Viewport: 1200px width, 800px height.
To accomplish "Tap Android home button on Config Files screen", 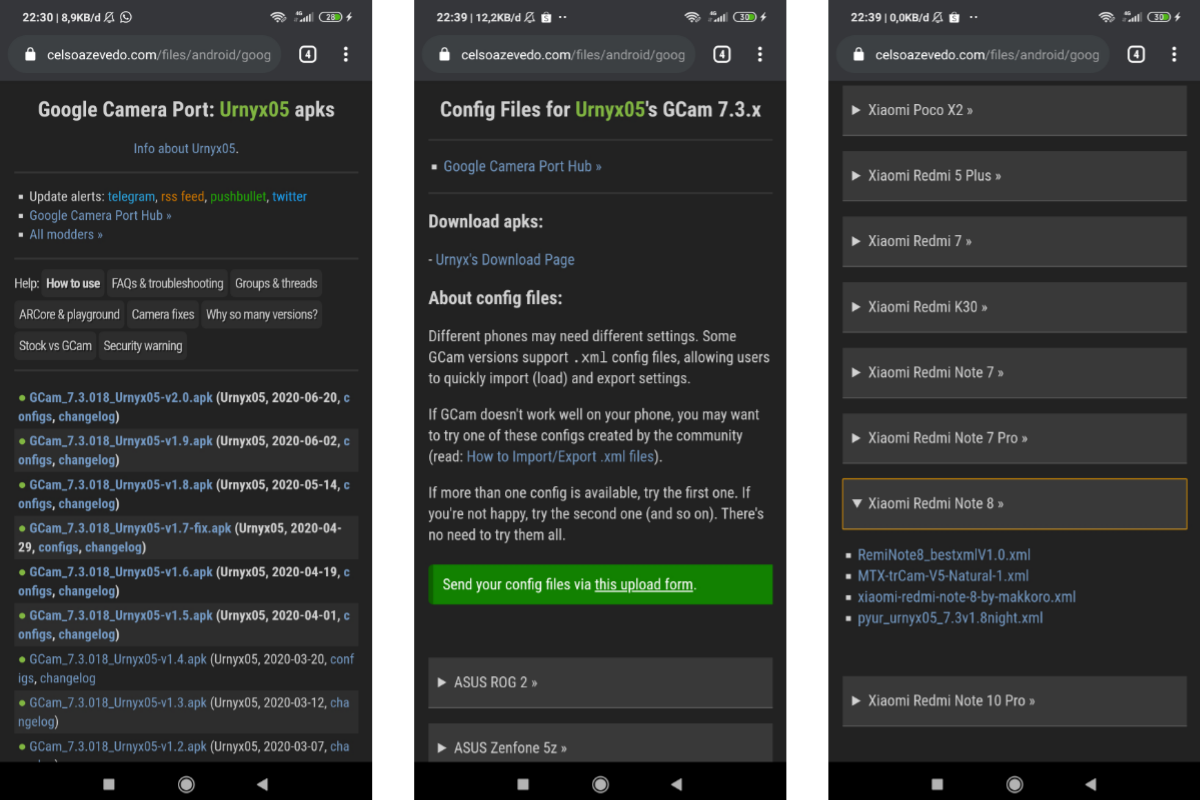I will coord(600,784).
